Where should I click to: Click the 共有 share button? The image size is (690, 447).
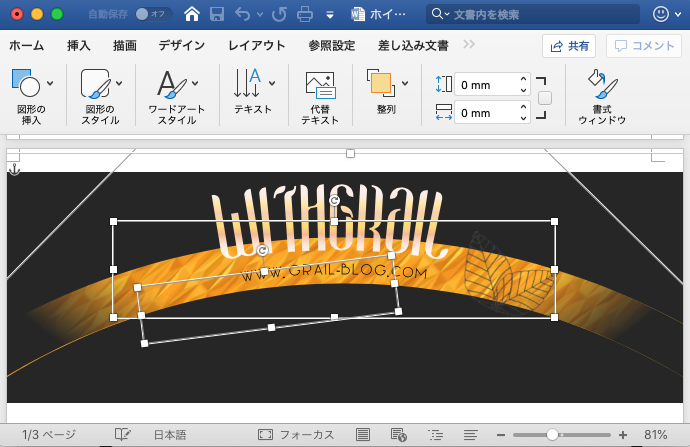(x=569, y=46)
